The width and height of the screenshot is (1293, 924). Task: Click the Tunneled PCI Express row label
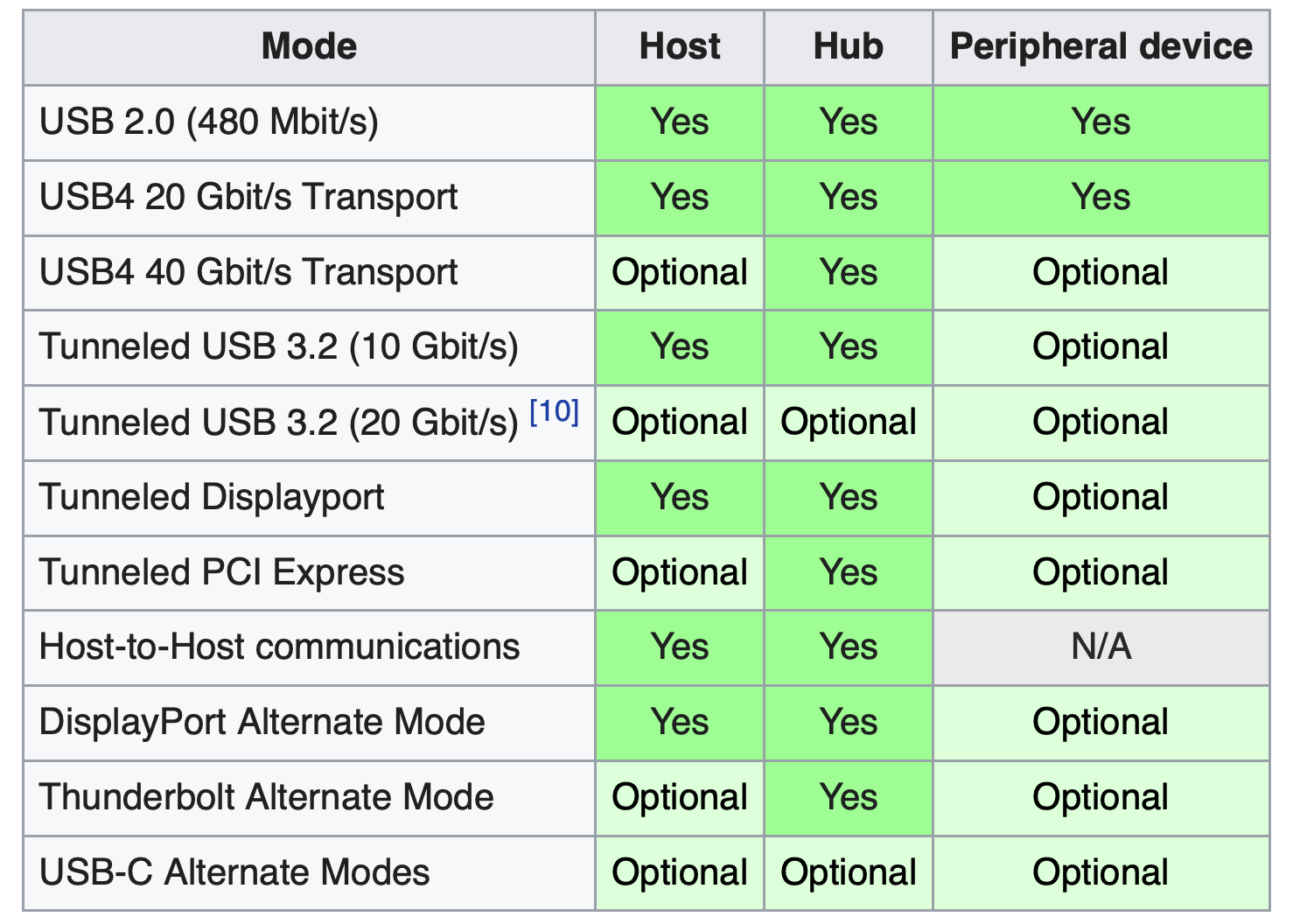pos(222,572)
